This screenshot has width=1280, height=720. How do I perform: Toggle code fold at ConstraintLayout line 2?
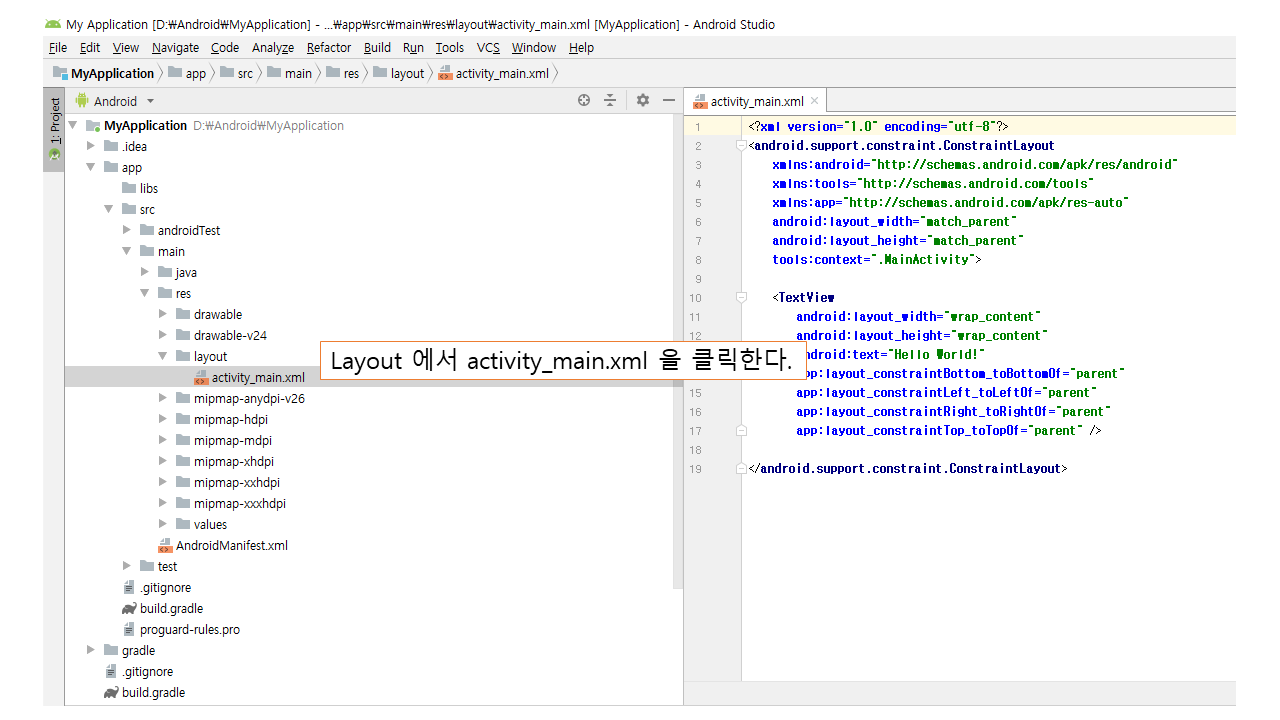[x=741, y=146]
